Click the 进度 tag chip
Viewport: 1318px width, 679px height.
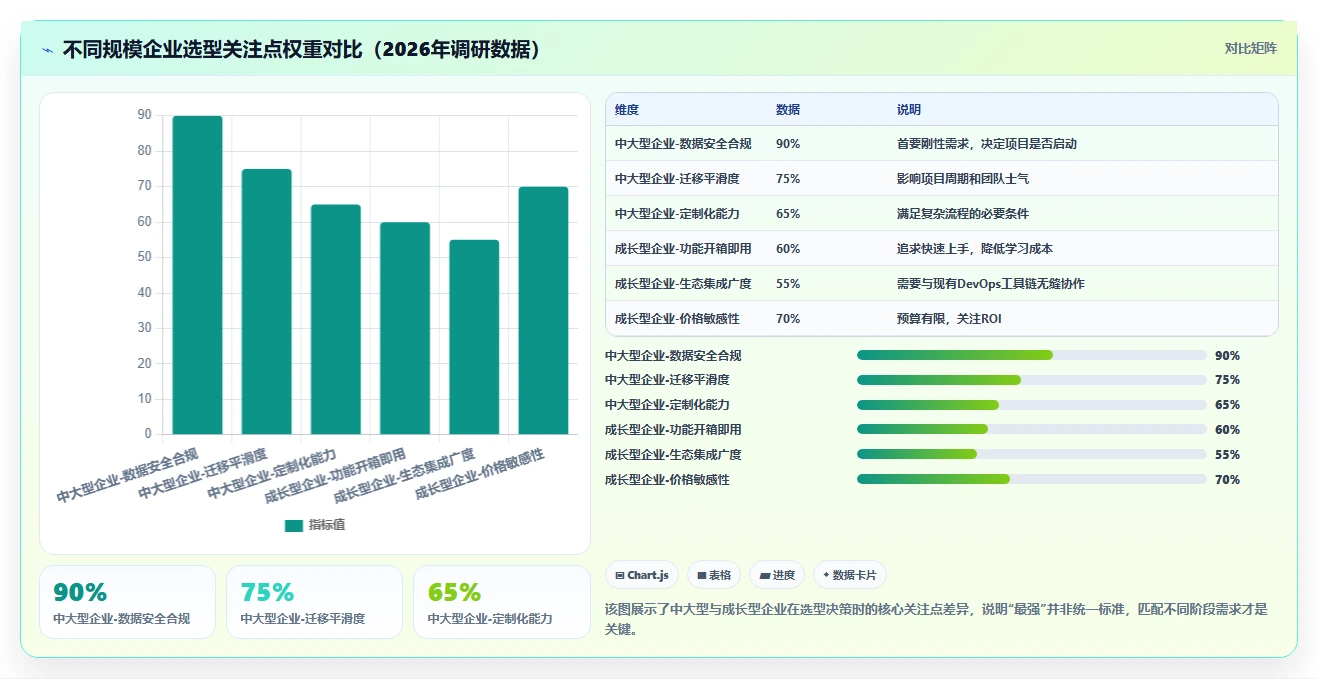pyautogui.click(x=777, y=575)
